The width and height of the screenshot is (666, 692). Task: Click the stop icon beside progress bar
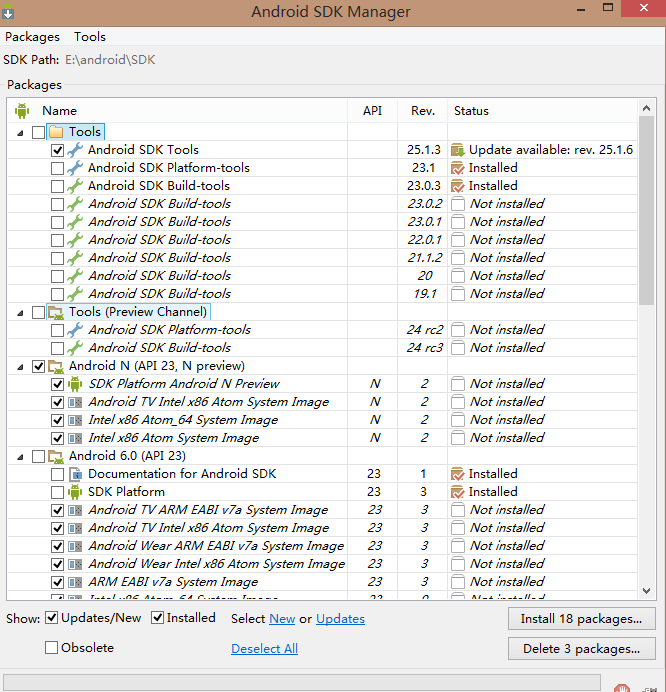(622, 688)
